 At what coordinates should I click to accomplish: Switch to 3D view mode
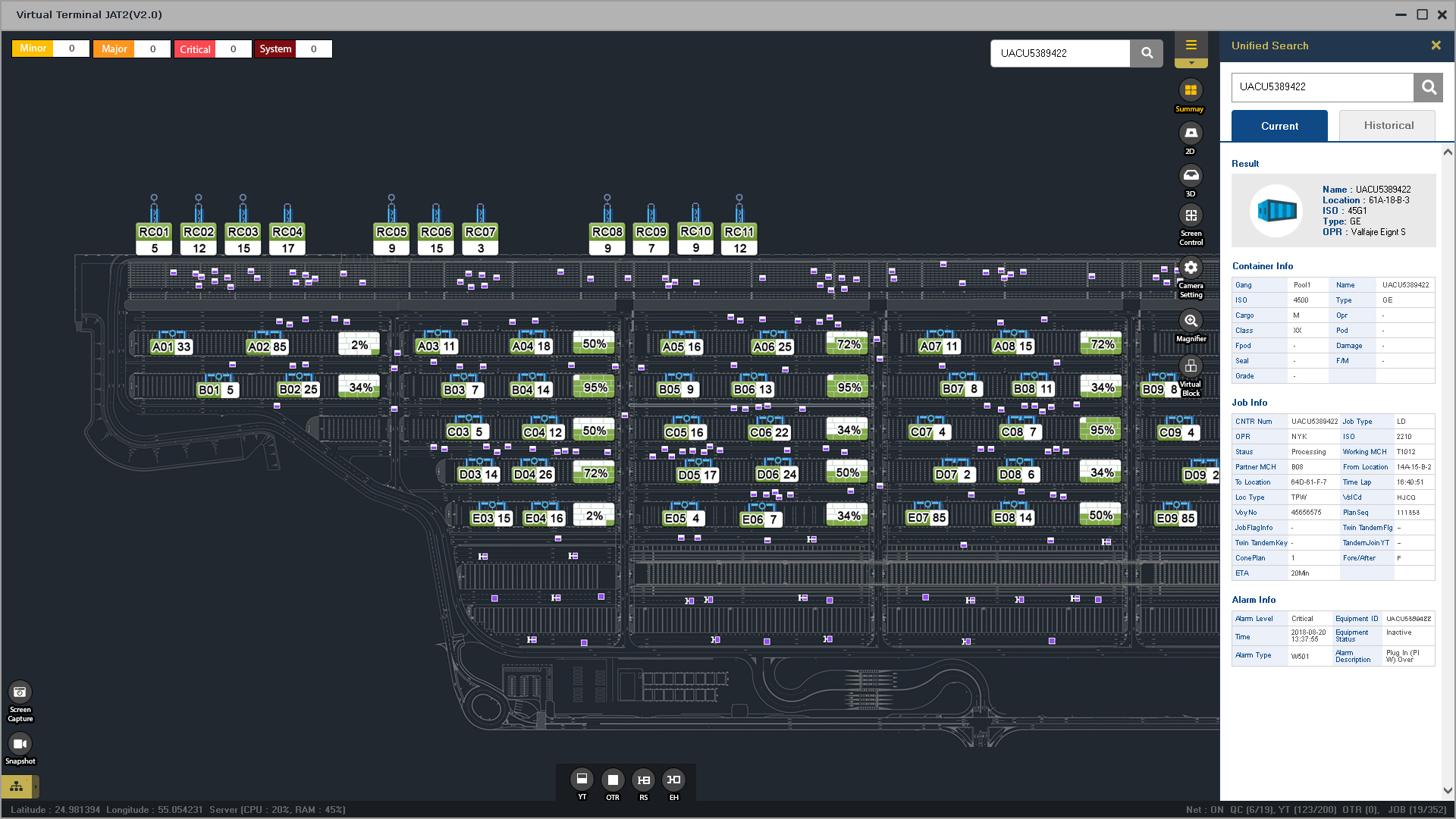(x=1191, y=176)
